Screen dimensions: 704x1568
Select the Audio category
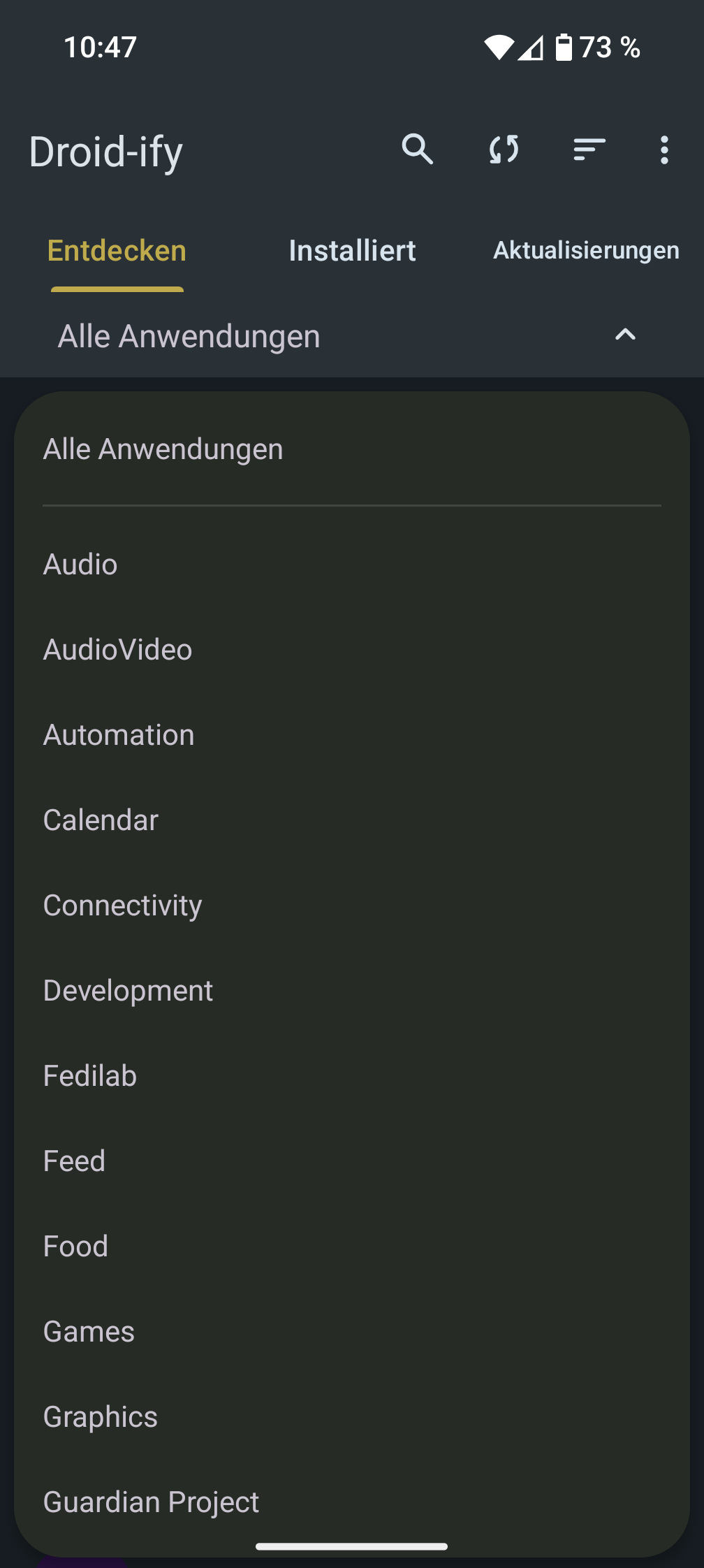point(80,564)
